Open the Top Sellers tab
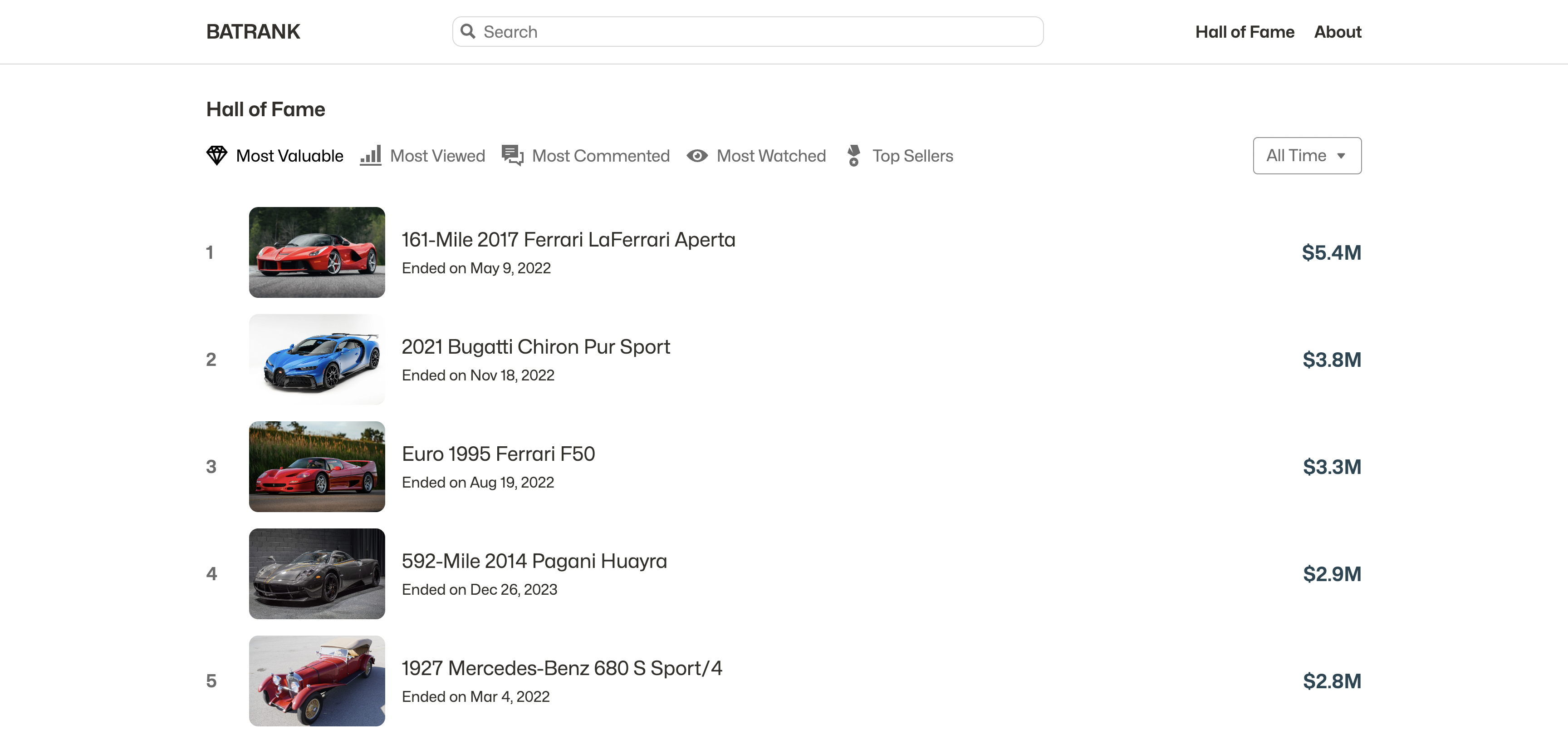This screenshot has height=740, width=1568. click(912, 156)
